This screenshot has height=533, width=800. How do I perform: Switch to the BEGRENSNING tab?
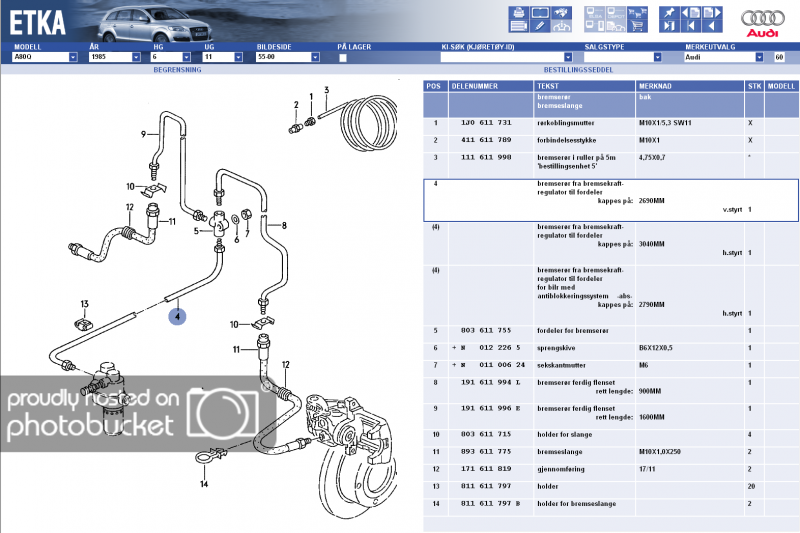[178, 70]
